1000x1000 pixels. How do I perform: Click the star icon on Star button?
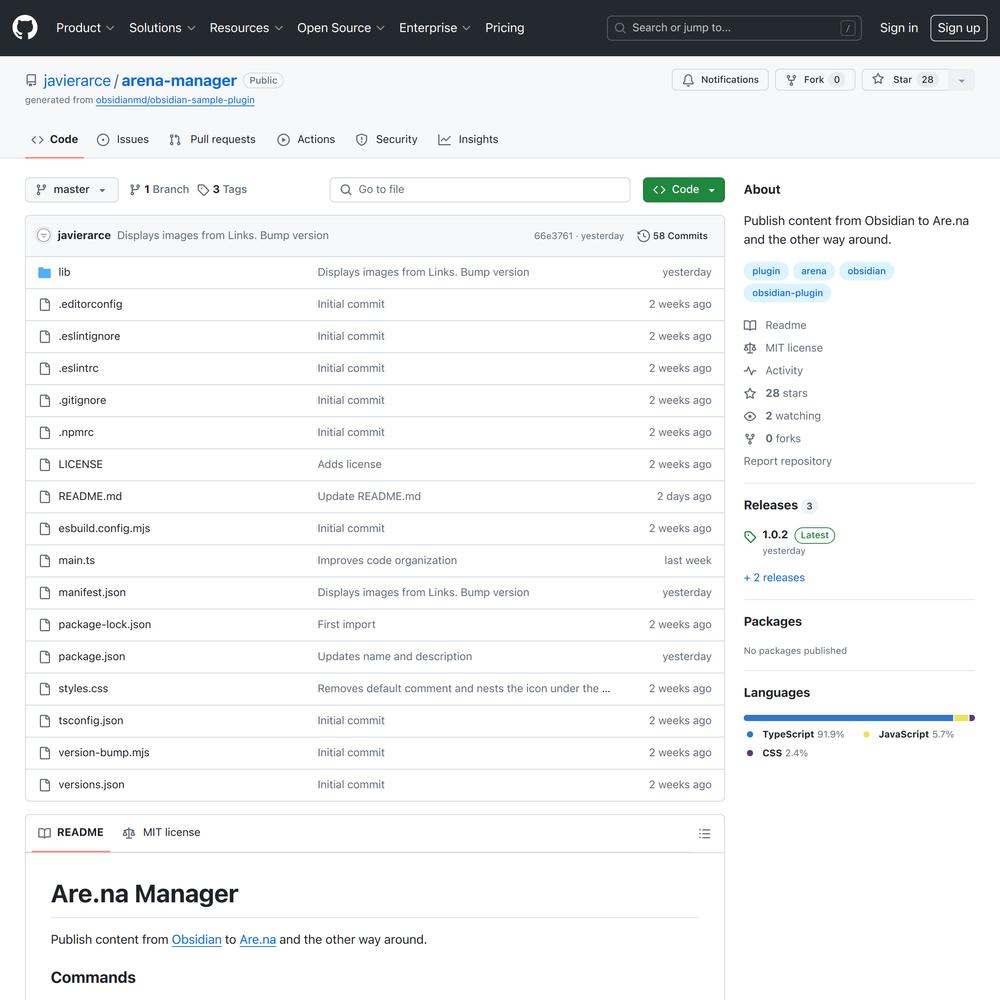(878, 79)
